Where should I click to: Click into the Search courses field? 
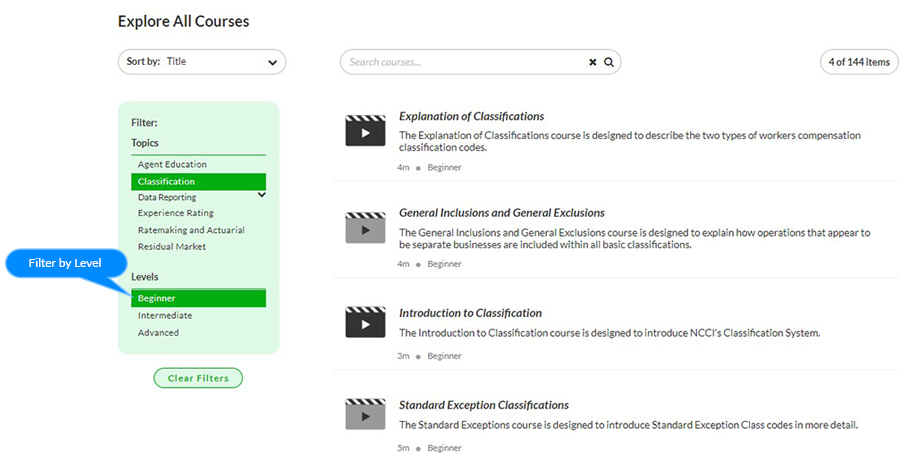click(x=460, y=62)
